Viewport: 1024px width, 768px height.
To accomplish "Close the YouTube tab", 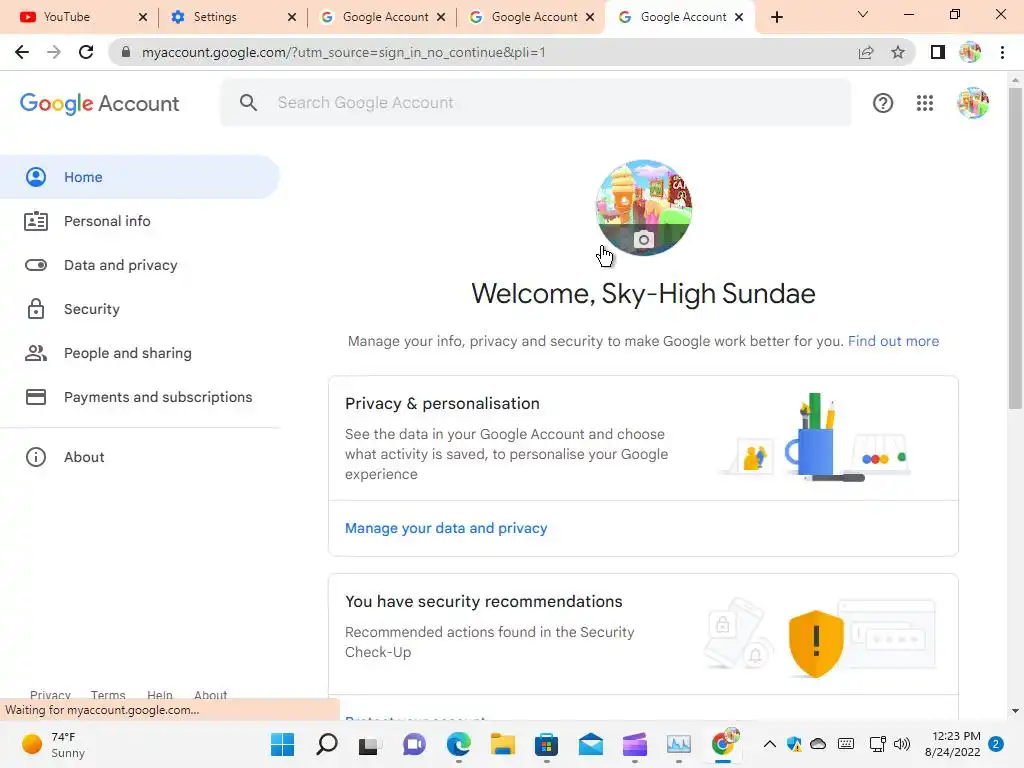I will [x=143, y=17].
